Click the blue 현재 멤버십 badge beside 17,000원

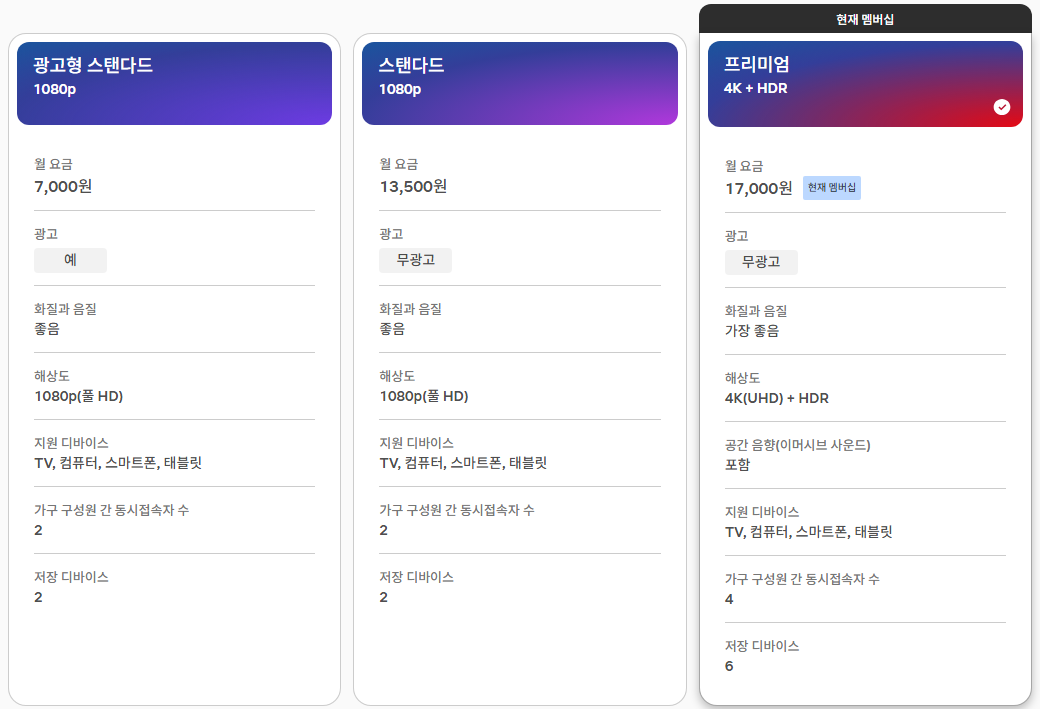pos(832,188)
